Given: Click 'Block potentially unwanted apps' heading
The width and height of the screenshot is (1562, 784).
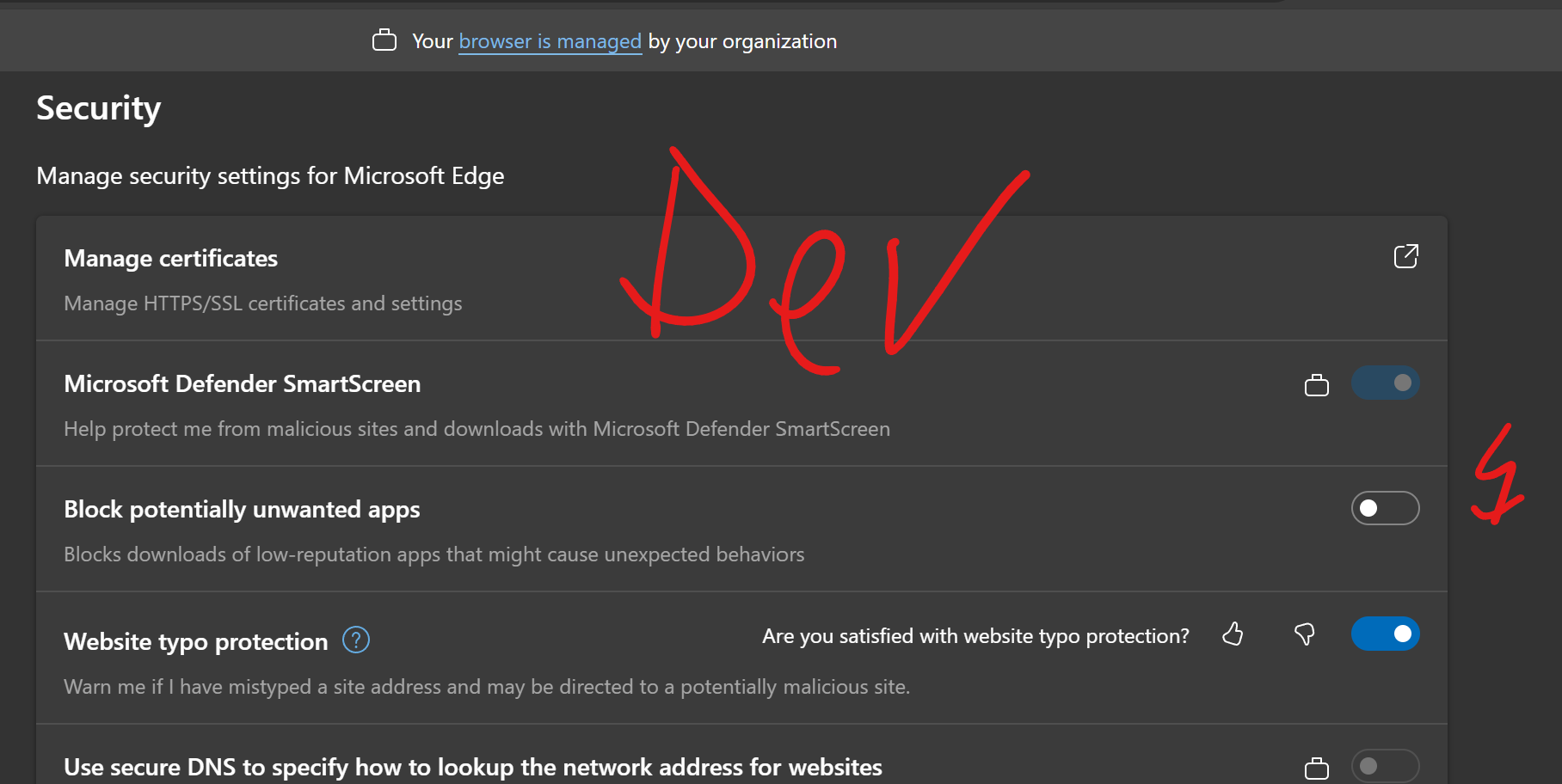Looking at the screenshot, I should click(x=242, y=510).
